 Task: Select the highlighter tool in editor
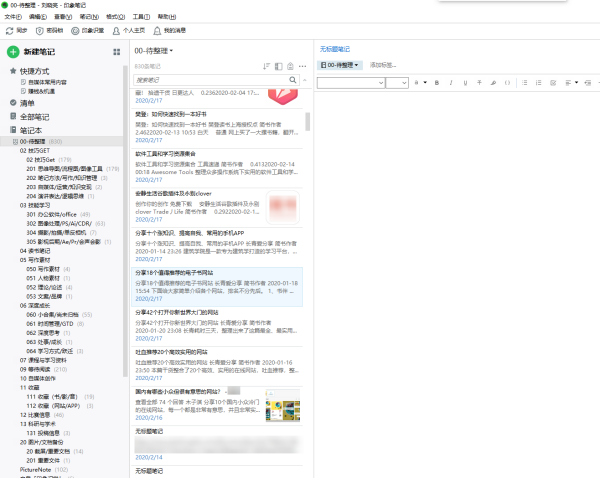[x=493, y=83]
